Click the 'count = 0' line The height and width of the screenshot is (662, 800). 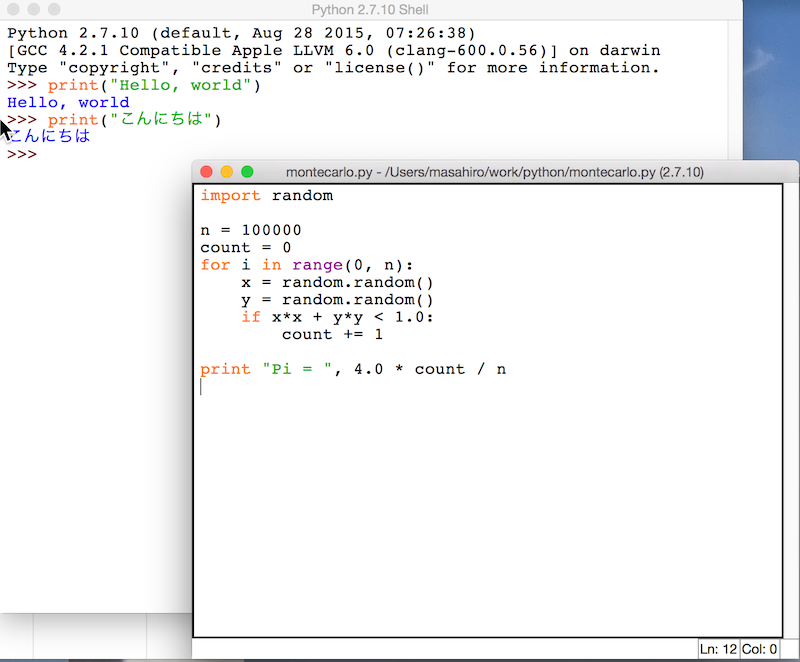point(245,248)
